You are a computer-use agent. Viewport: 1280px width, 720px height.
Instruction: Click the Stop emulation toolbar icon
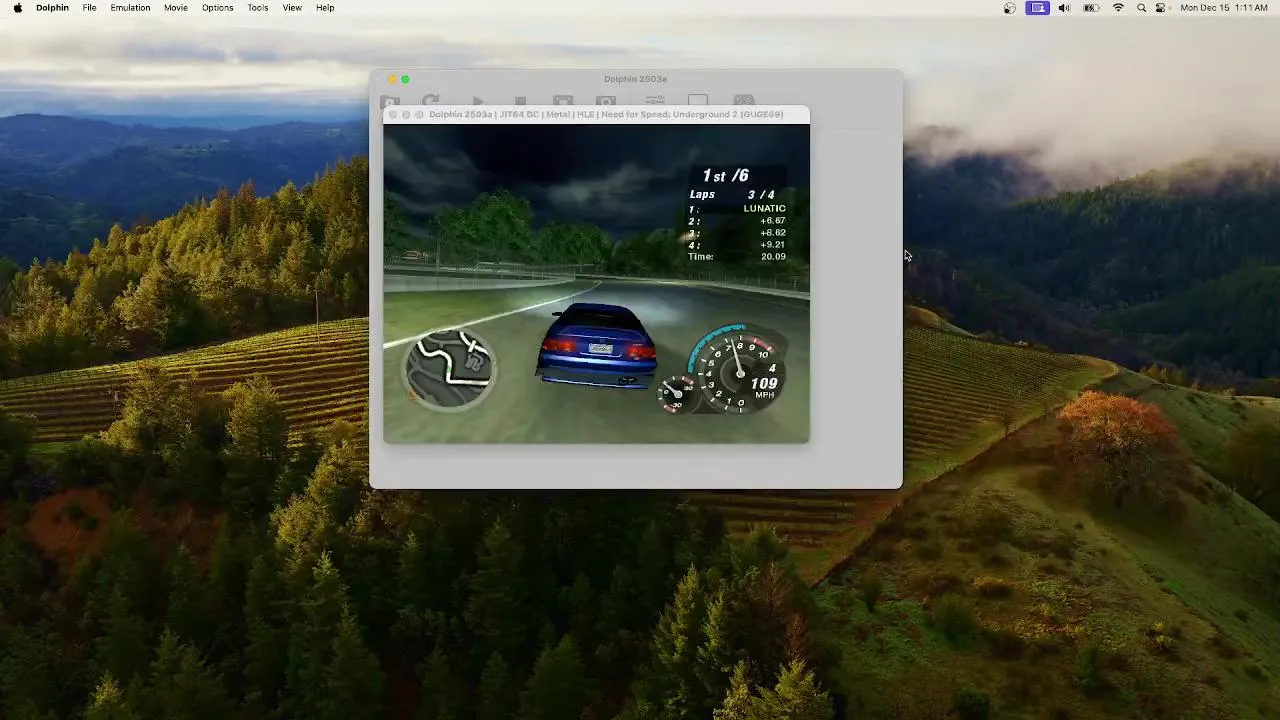(x=520, y=101)
